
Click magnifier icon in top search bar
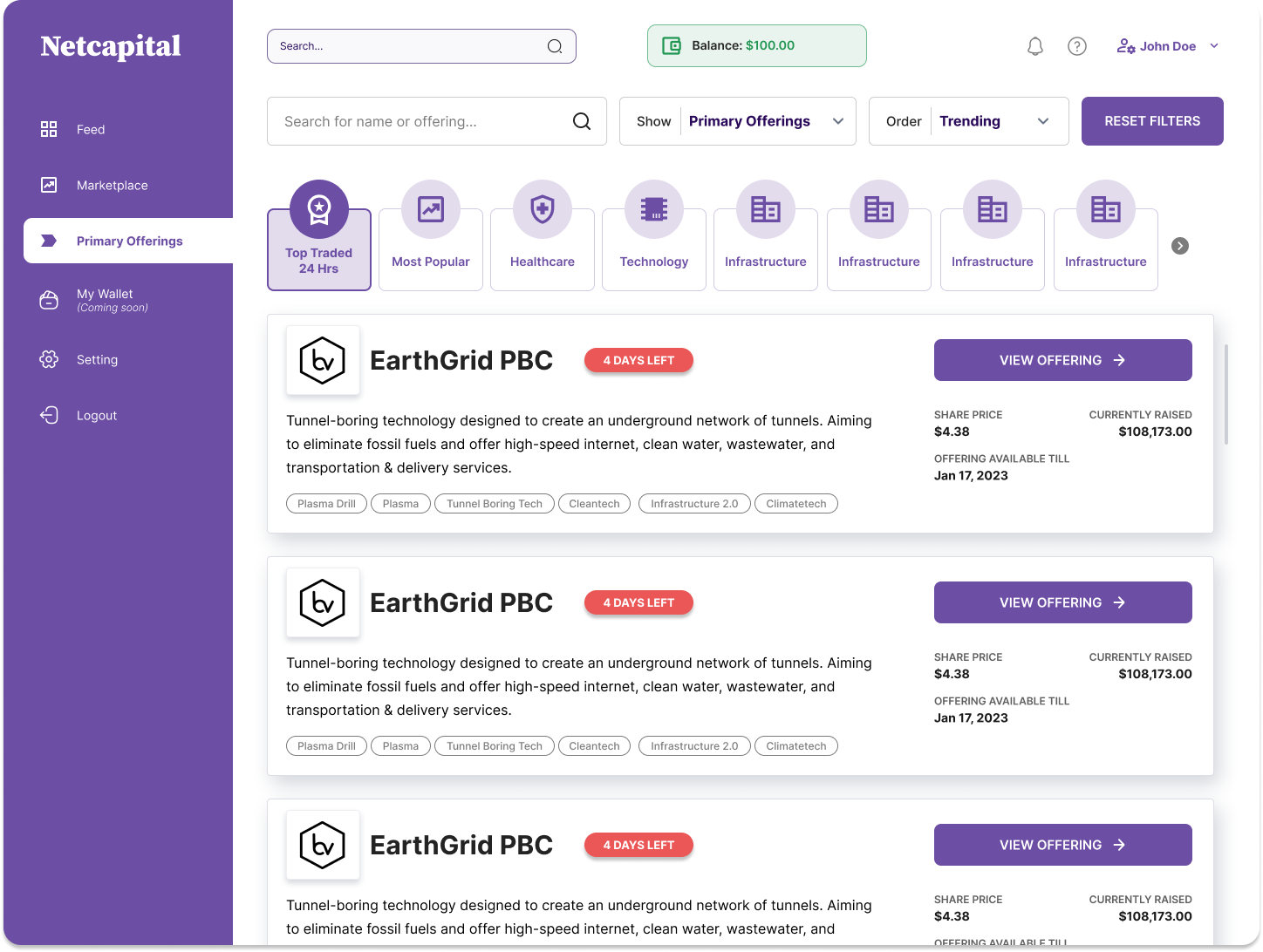(555, 46)
